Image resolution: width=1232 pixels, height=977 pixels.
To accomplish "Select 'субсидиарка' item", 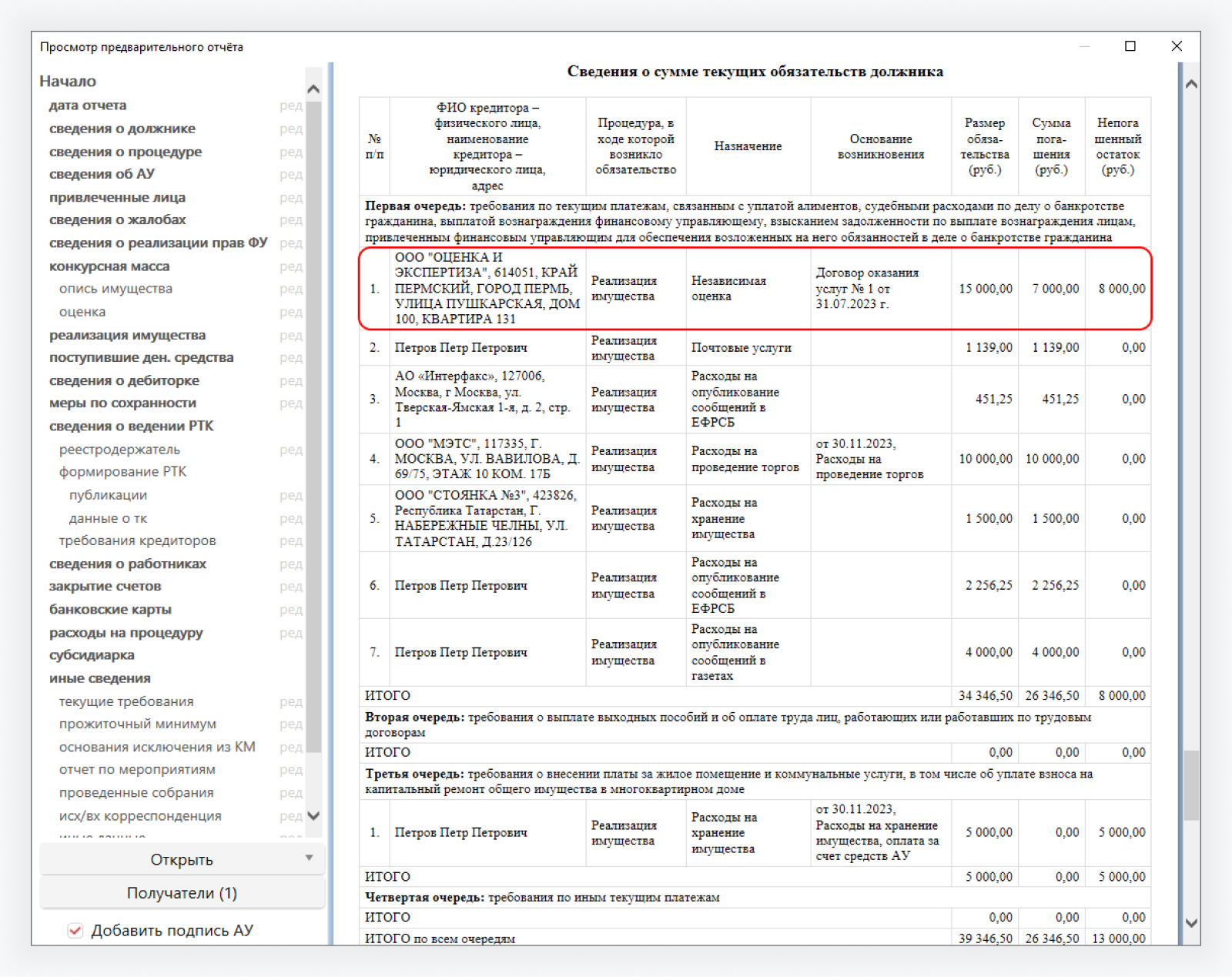I will pyautogui.click(x=92, y=655).
